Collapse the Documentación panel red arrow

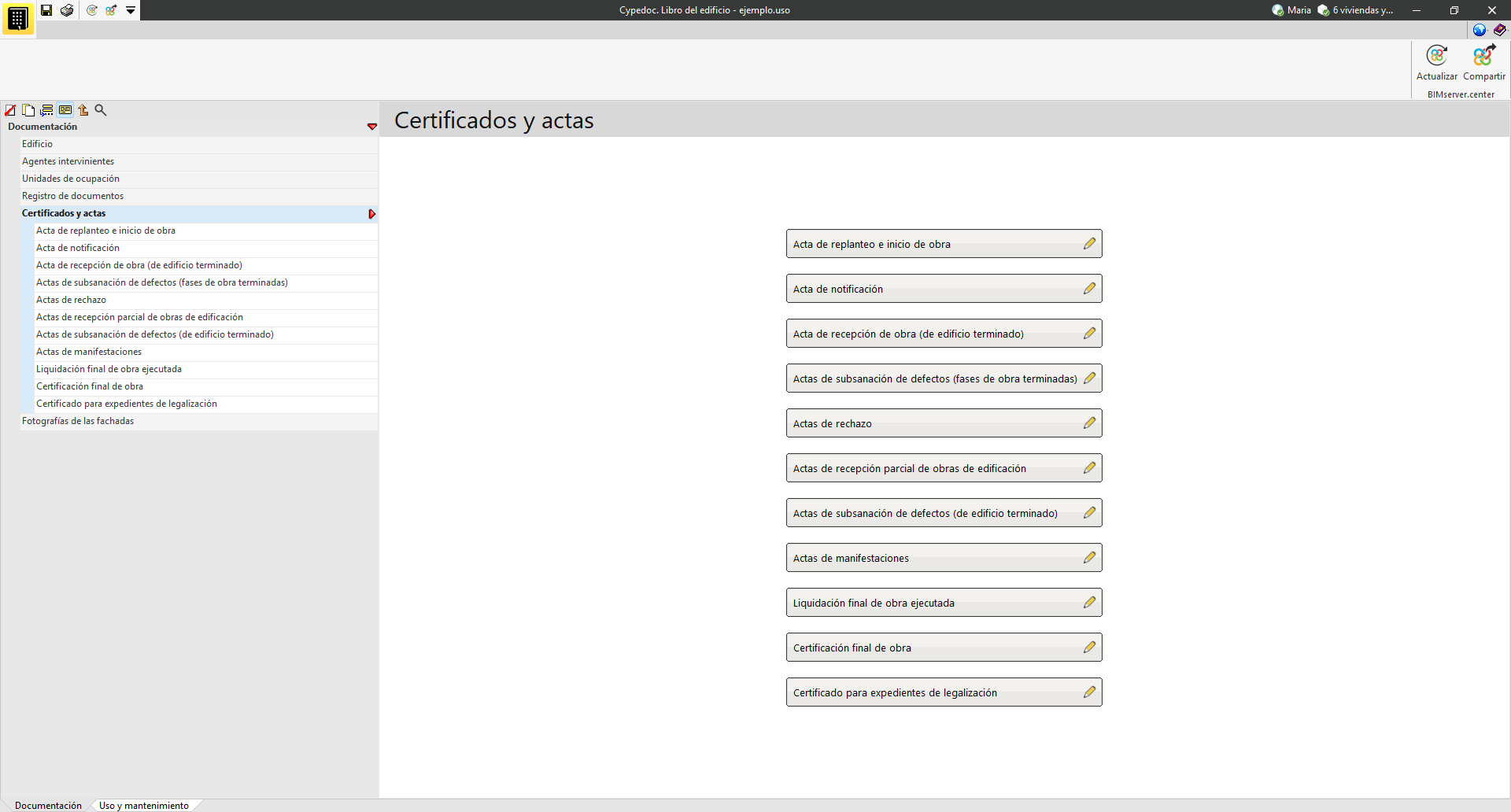coord(372,127)
